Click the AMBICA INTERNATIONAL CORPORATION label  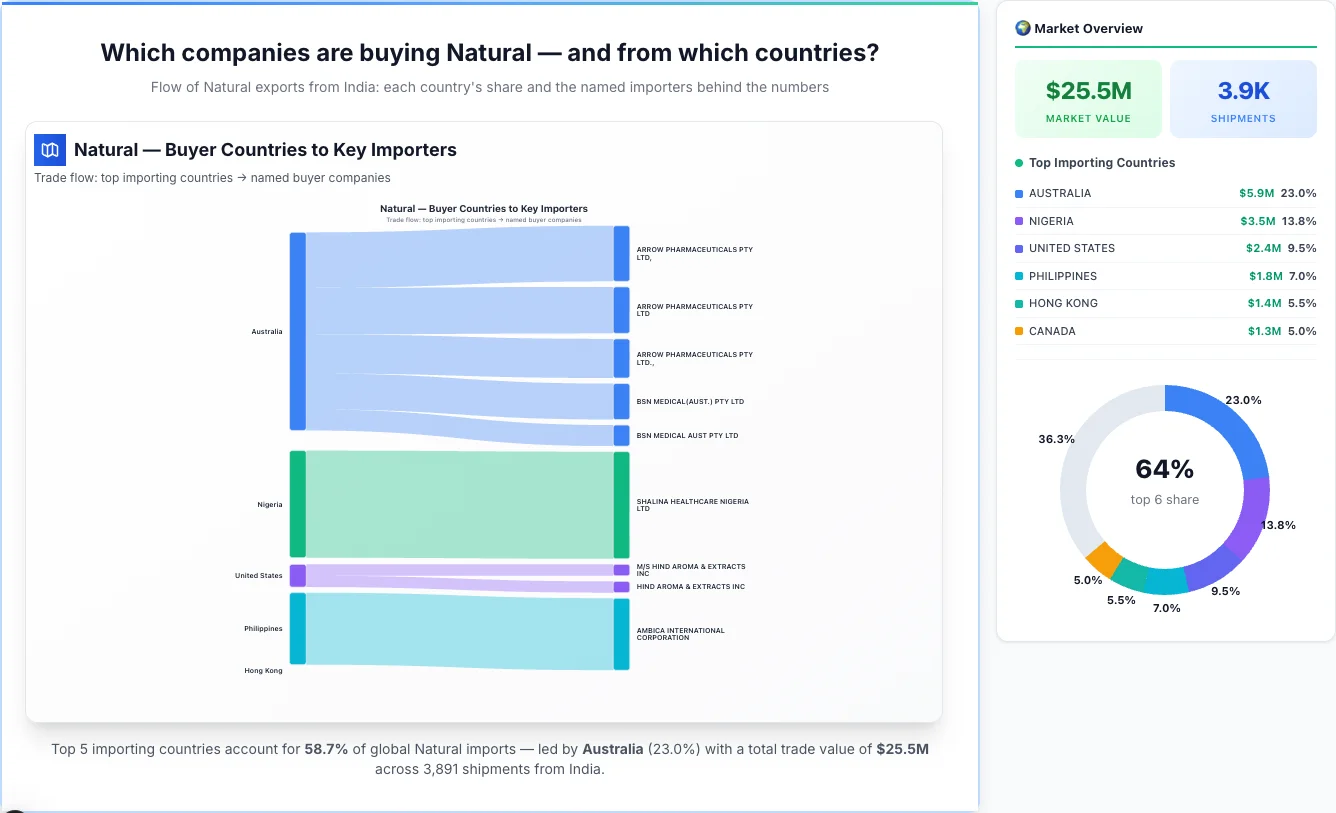(x=681, y=634)
